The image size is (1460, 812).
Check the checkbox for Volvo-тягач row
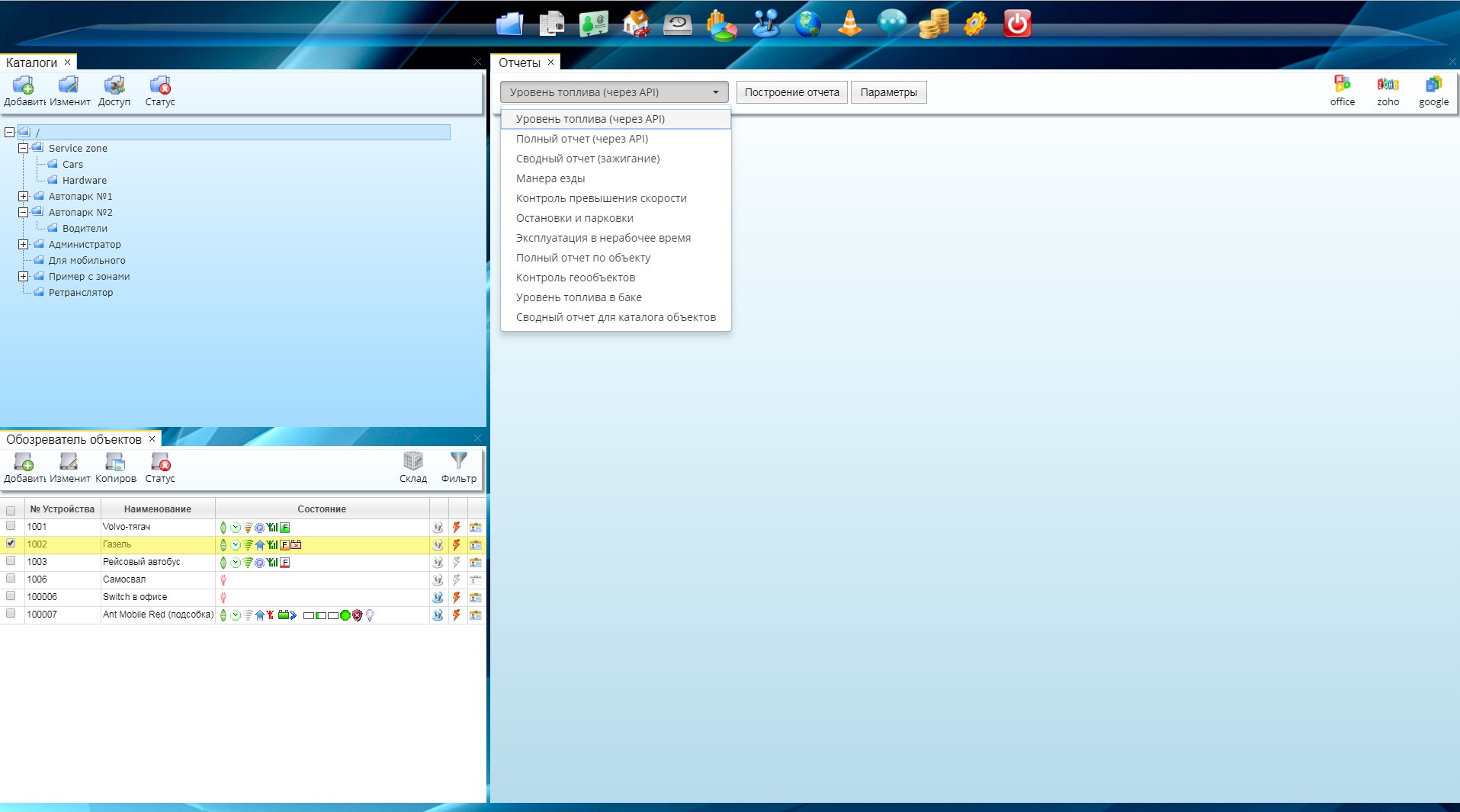11,526
